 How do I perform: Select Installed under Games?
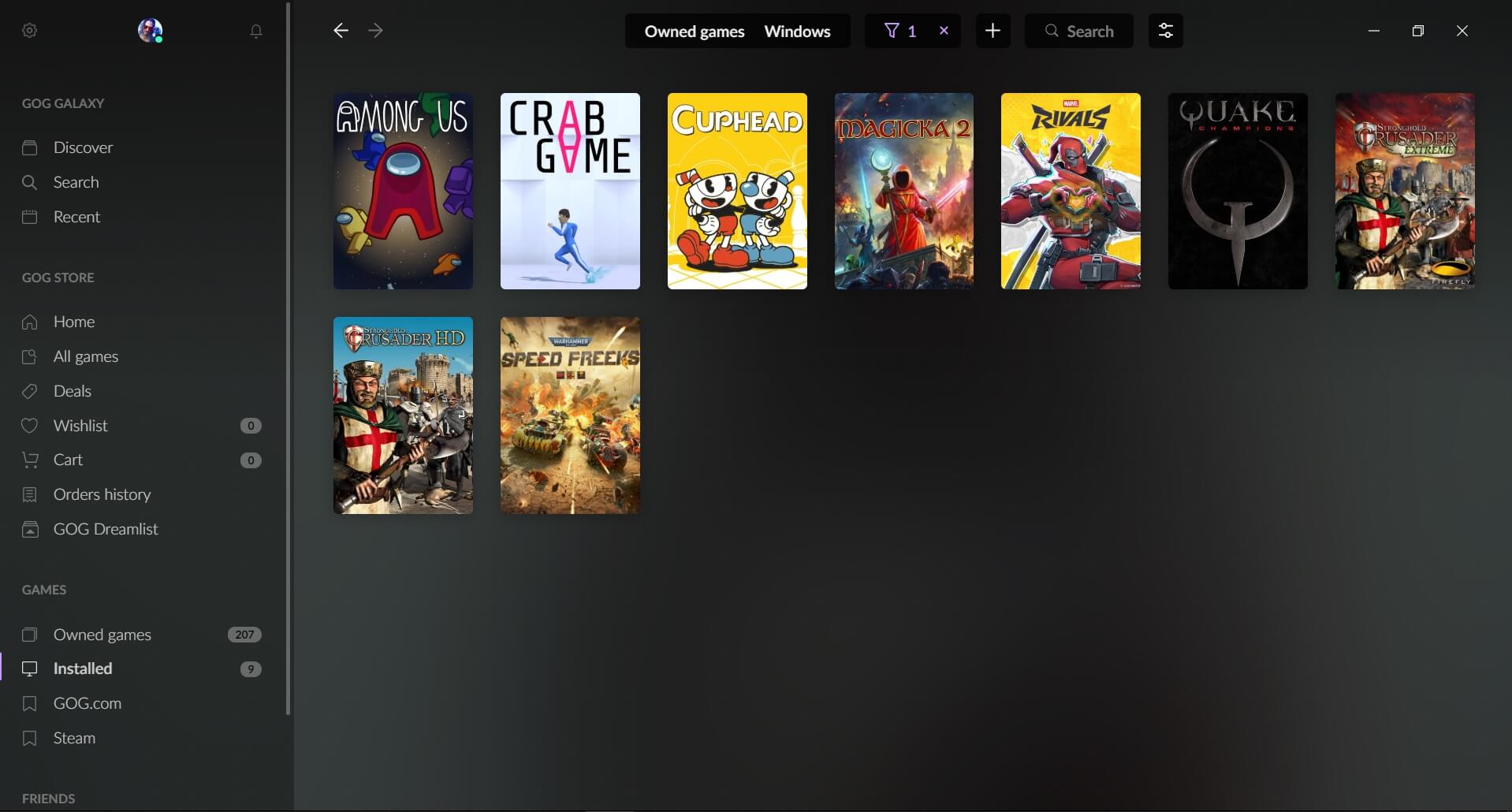point(83,669)
